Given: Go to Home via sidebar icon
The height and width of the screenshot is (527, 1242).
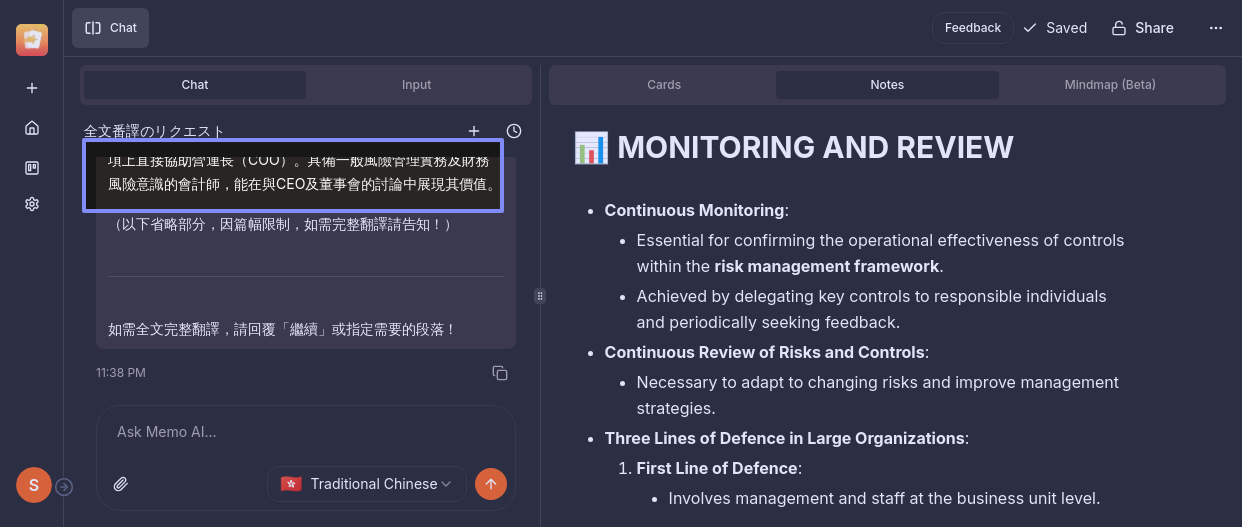Looking at the screenshot, I should (x=32, y=128).
